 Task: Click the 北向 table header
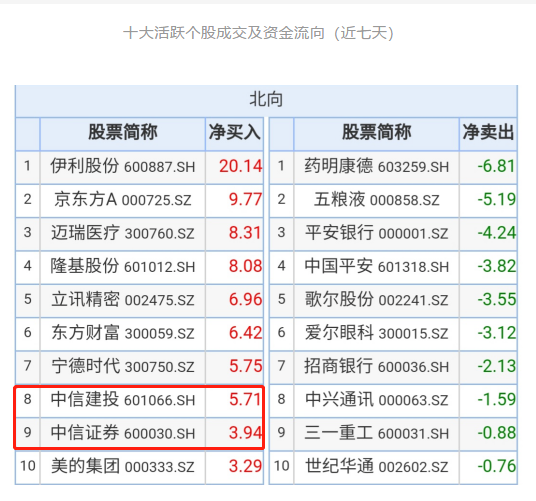266,100
